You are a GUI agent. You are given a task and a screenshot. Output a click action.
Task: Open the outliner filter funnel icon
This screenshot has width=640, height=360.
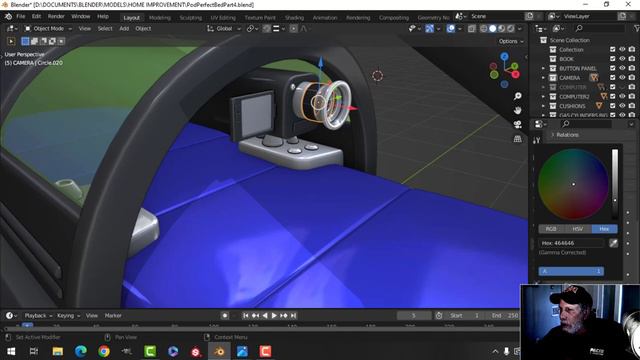(x=636, y=28)
